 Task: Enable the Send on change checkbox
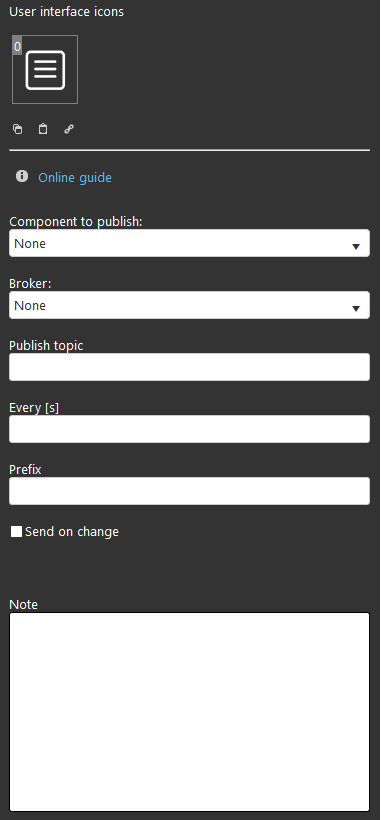click(17, 532)
